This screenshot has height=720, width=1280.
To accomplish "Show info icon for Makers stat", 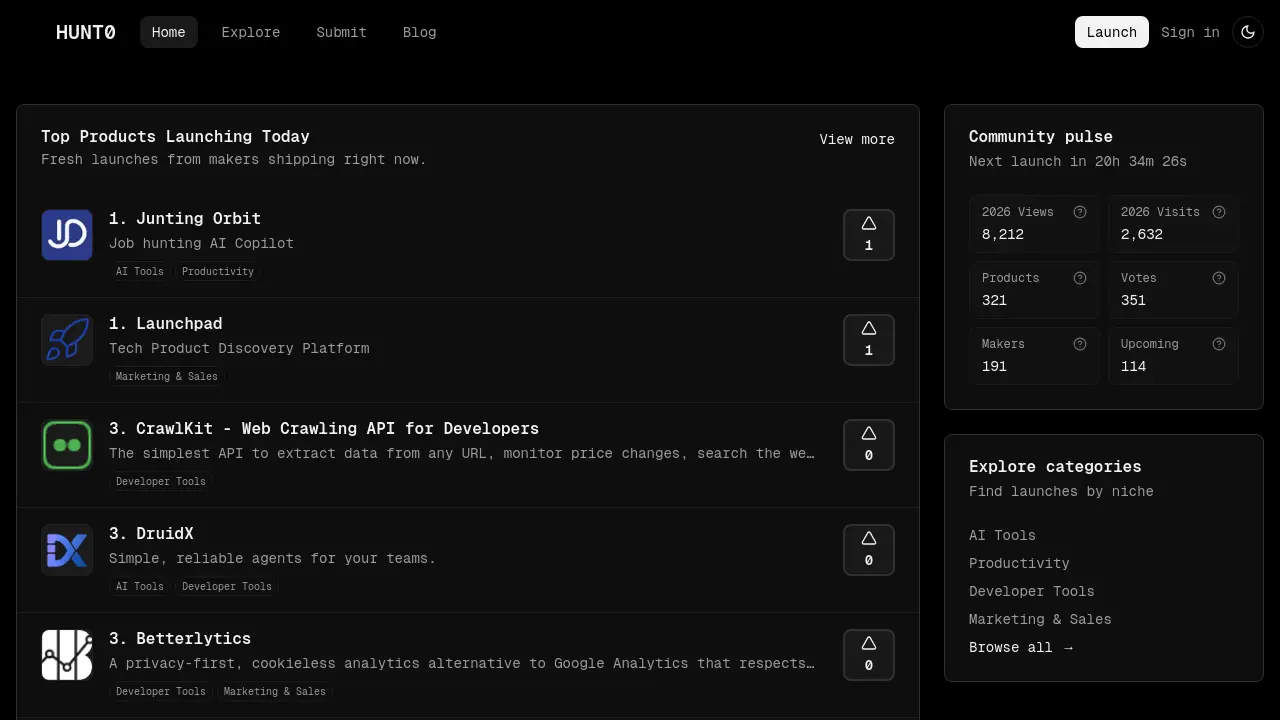I will click(x=1080, y=344).
